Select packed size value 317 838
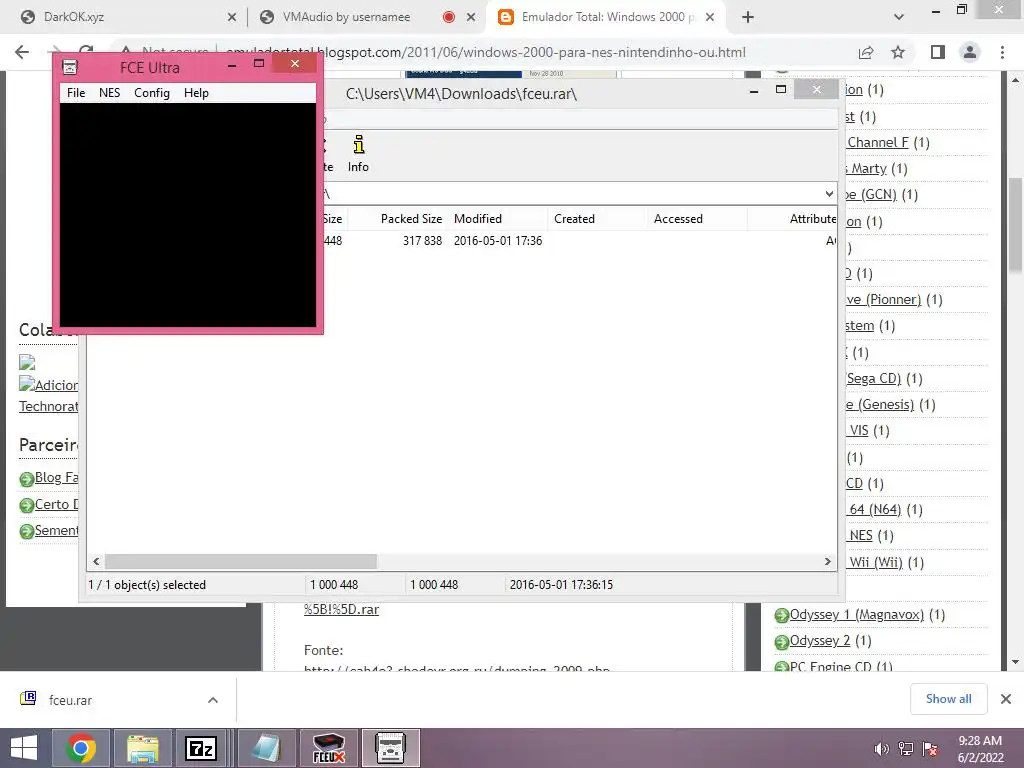The image size is (1024, 768). point(422,240)
